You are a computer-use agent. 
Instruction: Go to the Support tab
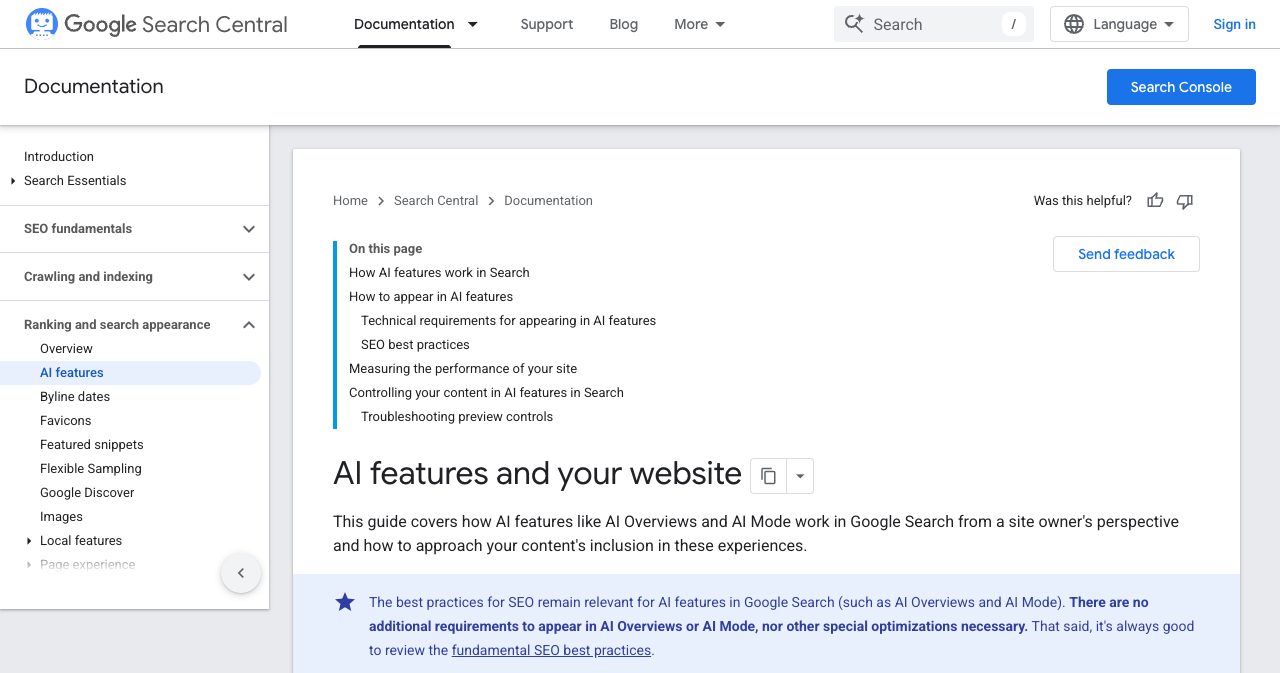tap(547, 24)
